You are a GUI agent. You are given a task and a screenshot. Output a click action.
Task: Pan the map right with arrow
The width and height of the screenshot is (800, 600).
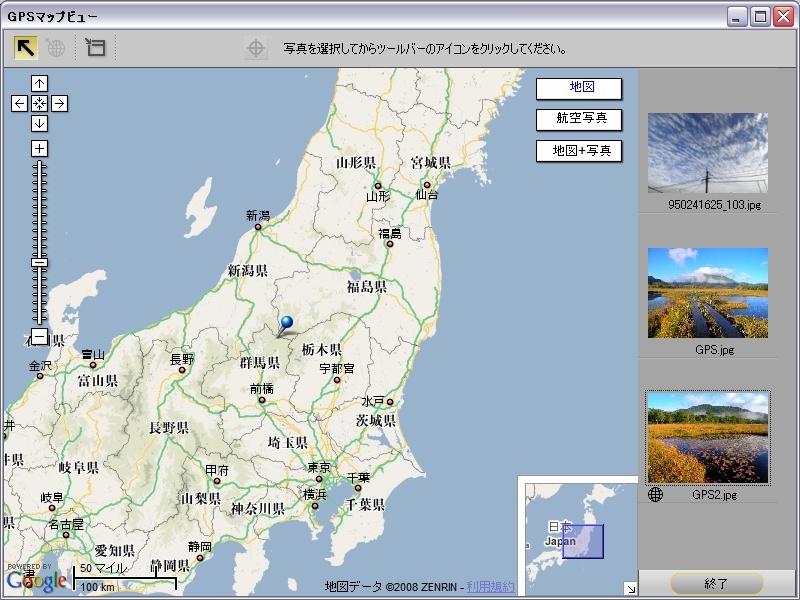pos(60,104)
